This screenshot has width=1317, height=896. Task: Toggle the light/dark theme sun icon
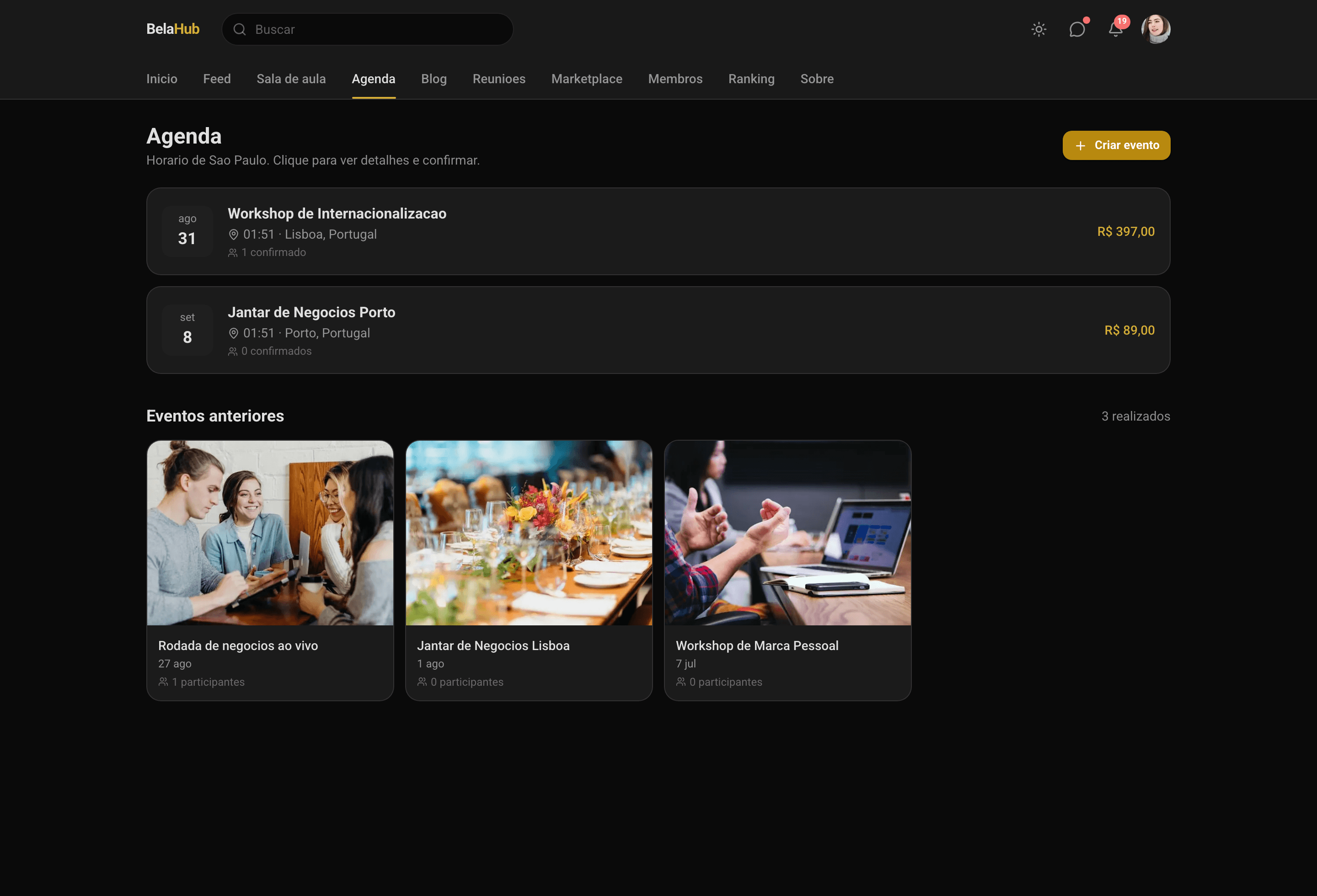[1038, 29]
